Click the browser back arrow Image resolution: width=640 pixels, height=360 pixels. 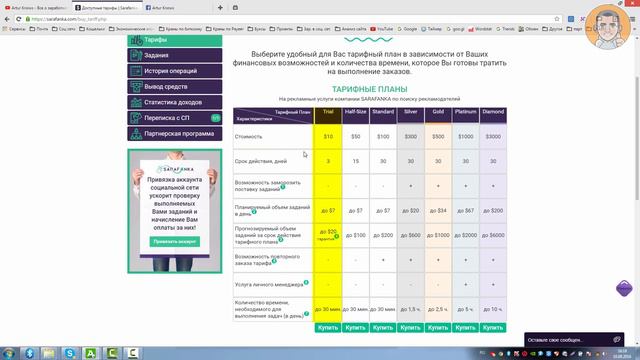7,19
